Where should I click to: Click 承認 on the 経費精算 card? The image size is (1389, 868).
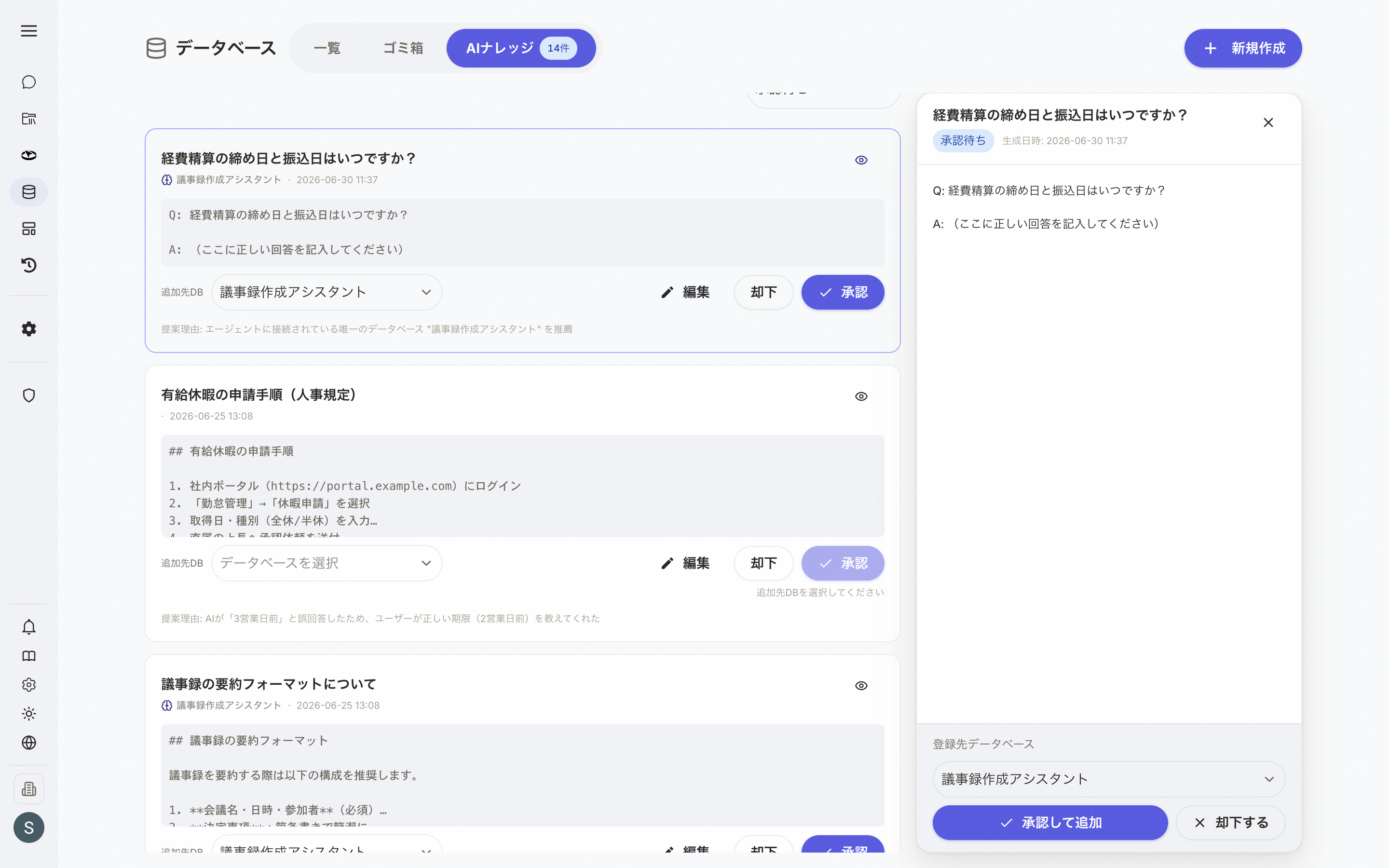click(x=843, y=292)
